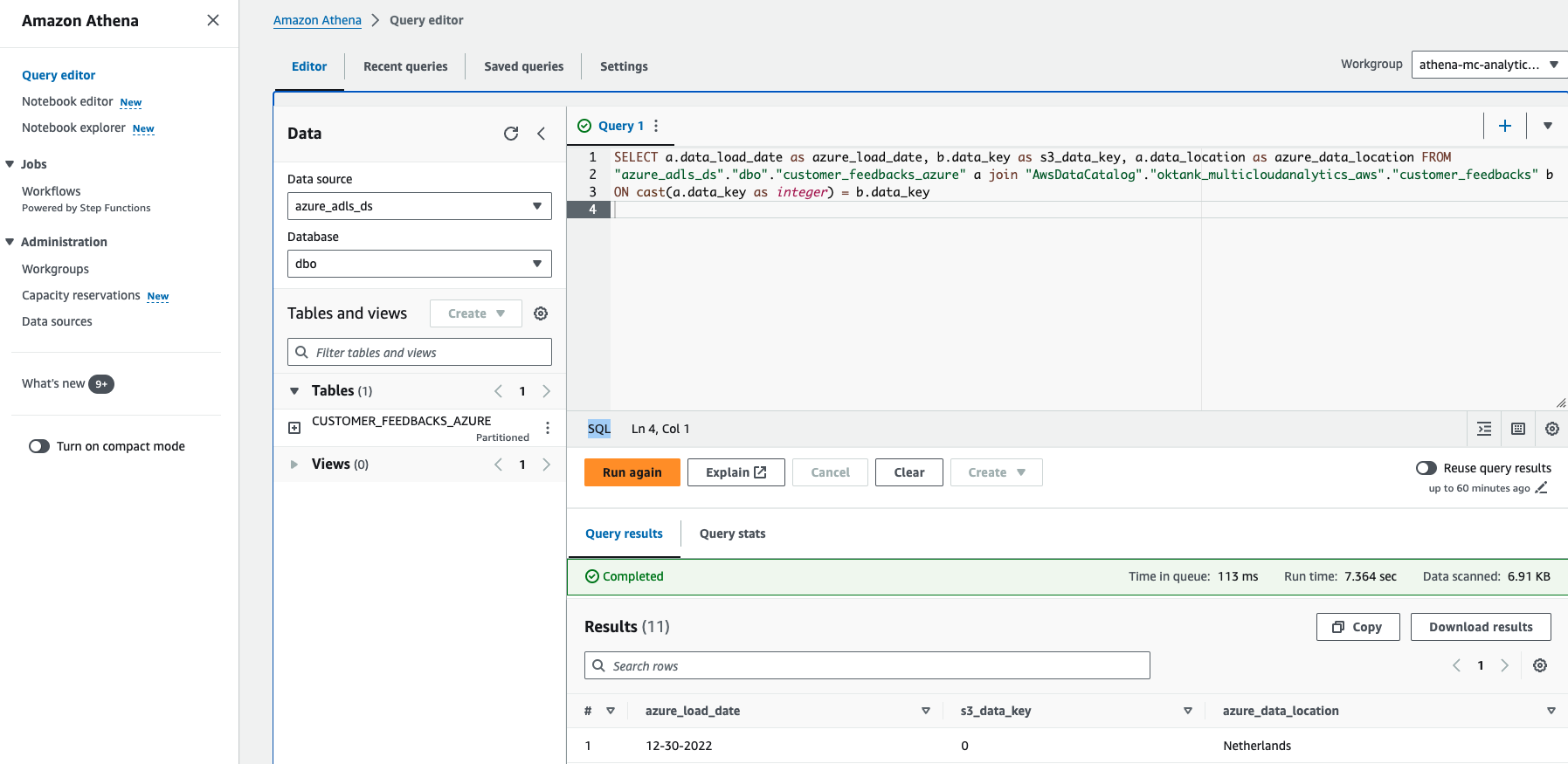Collapse the Data panel with the arrow

(542, 134)
